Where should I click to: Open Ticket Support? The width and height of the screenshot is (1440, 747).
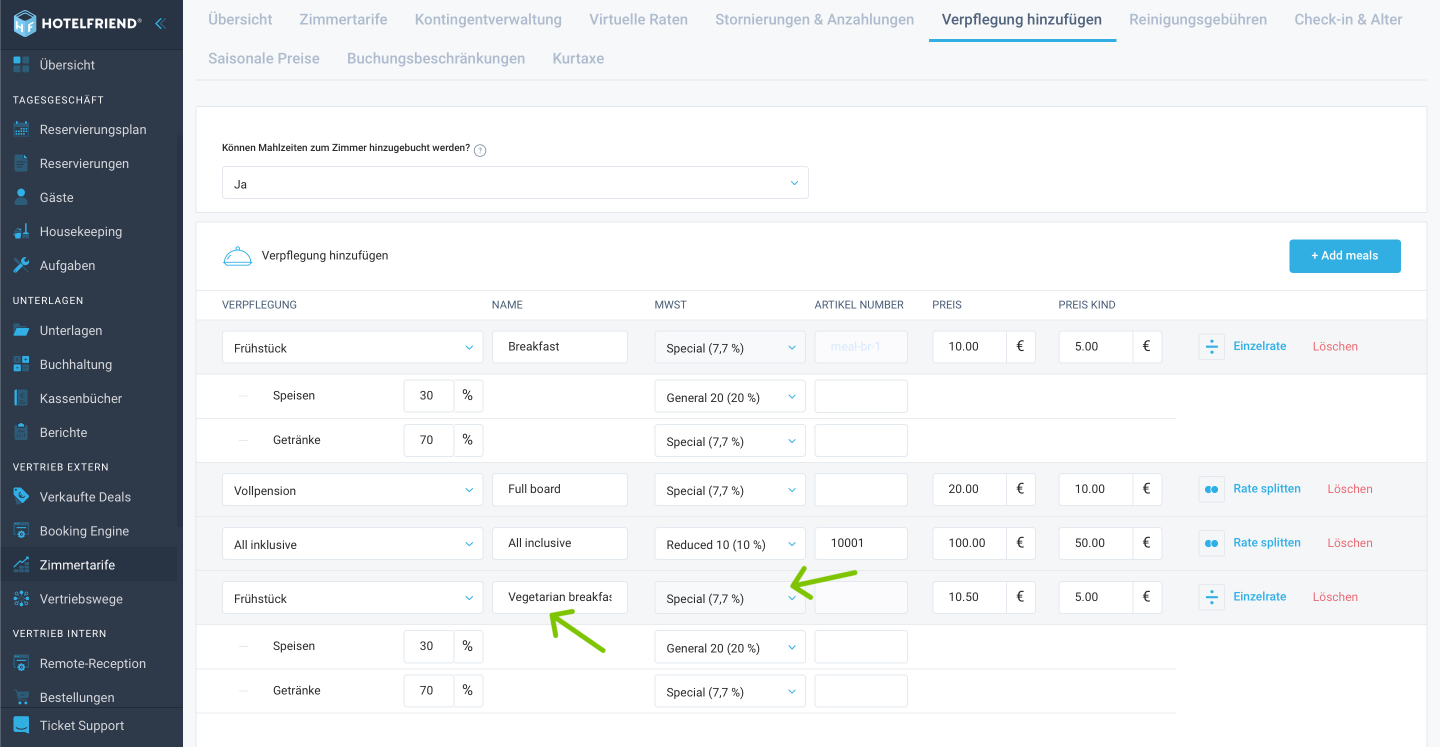[82, 726]
